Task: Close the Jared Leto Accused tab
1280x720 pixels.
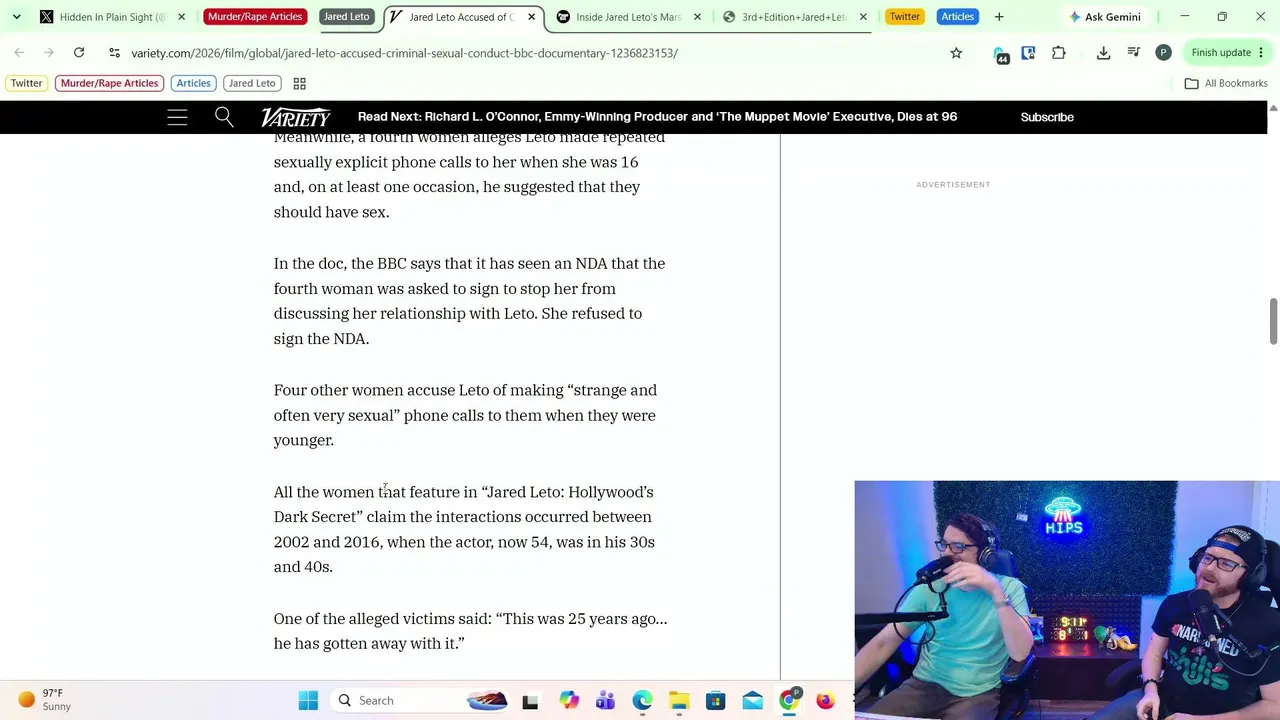Action: click(531, 17)
